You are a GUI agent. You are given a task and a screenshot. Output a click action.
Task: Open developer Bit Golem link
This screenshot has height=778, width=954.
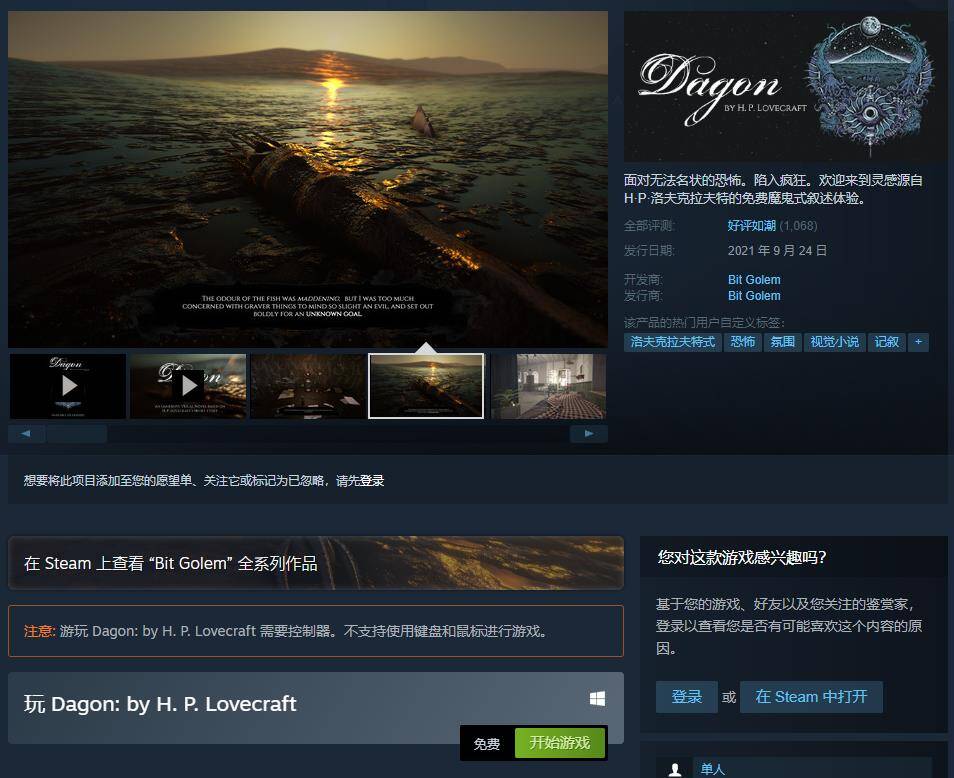[754, 280]
